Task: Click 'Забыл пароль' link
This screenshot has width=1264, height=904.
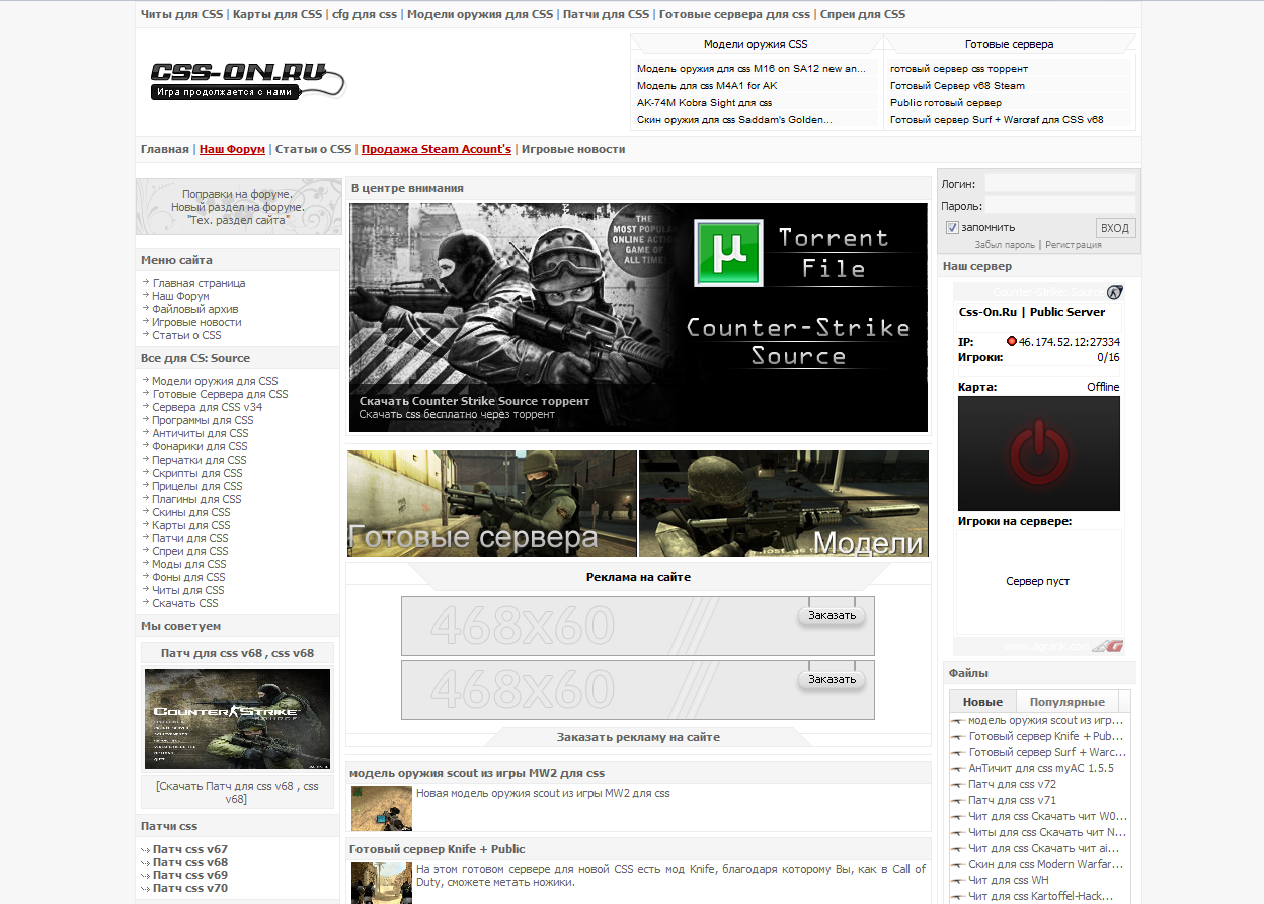Action: 1005,244
